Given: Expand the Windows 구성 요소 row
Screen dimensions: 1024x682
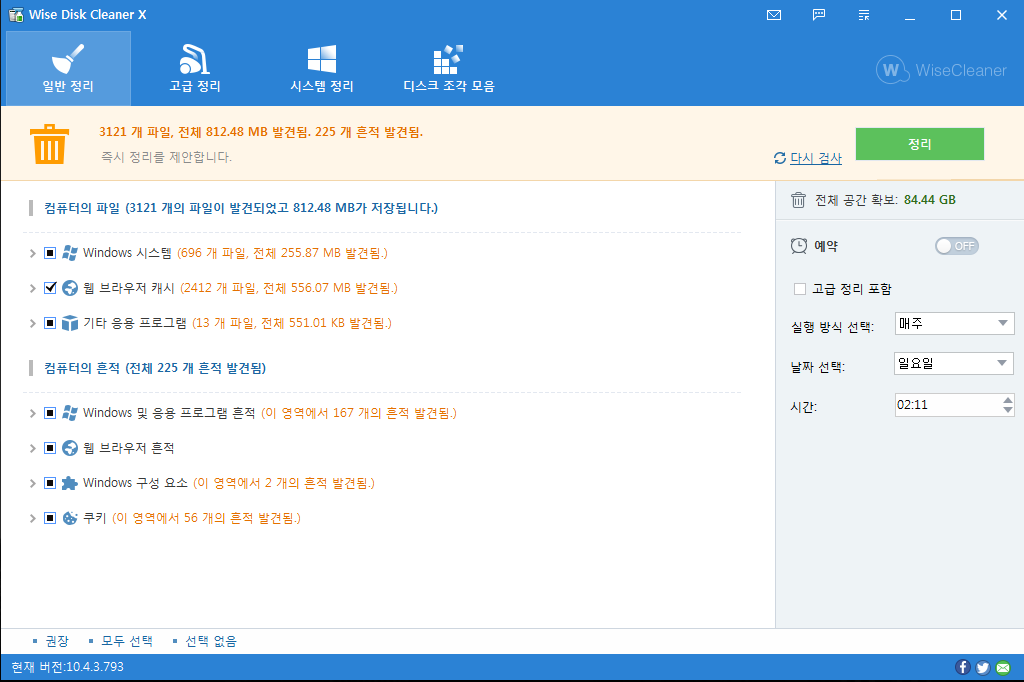Looking at the screenshot, I should tap(32, 483).
